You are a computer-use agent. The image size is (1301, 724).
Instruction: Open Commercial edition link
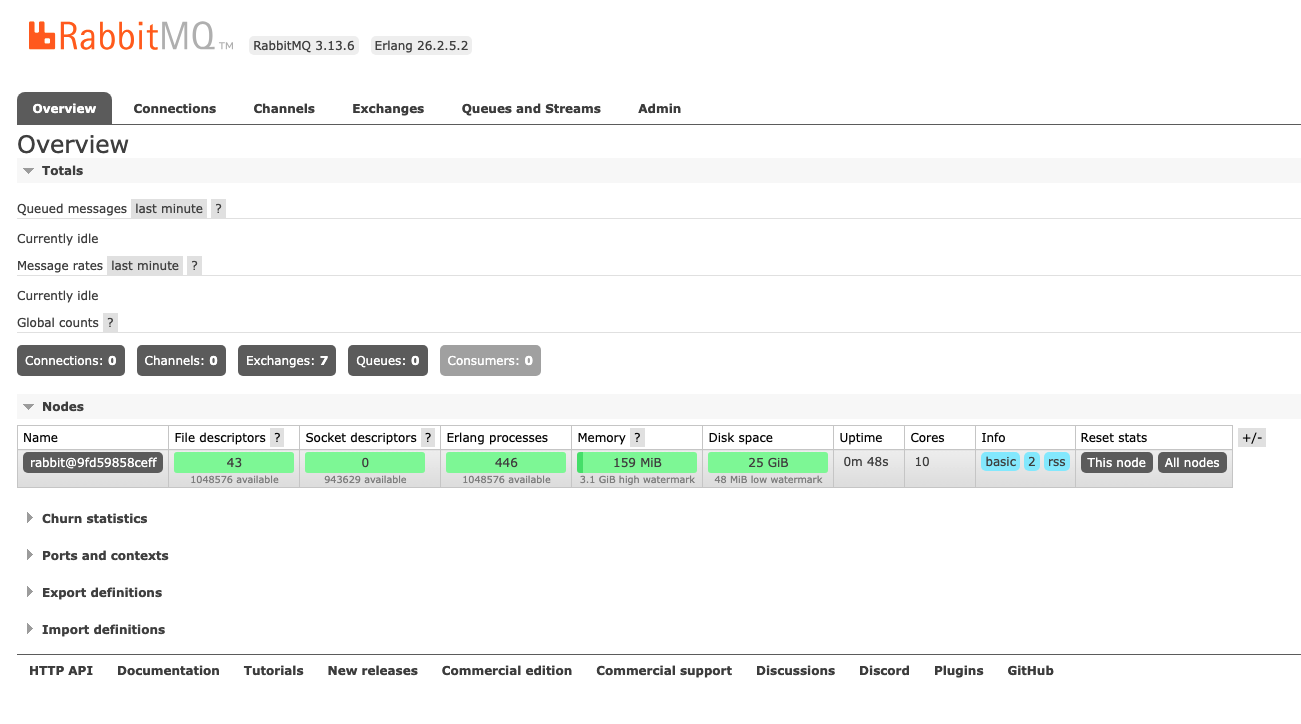pos(507,671)
